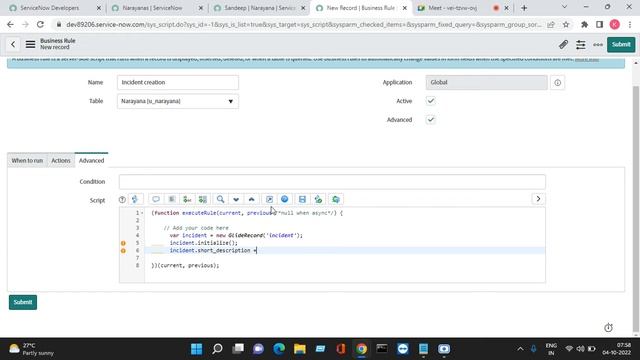
Task: Open the Table dropdown Narayana
Action: coord(178,101)
